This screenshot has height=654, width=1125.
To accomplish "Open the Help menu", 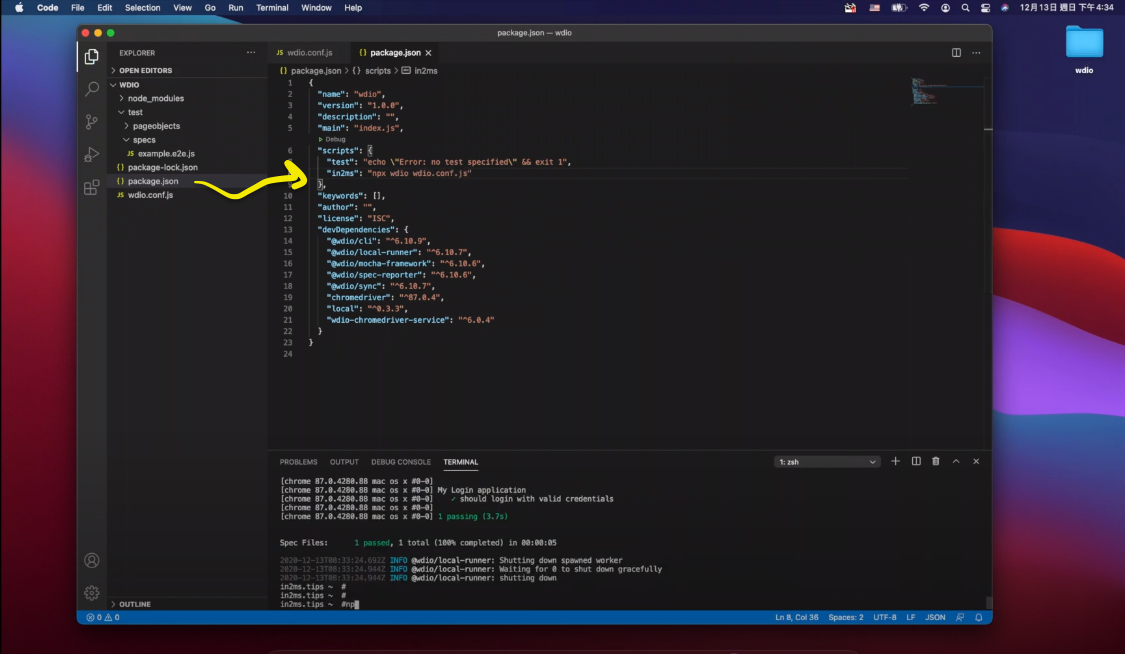I will pyautogui.click(x=353, y=8).
